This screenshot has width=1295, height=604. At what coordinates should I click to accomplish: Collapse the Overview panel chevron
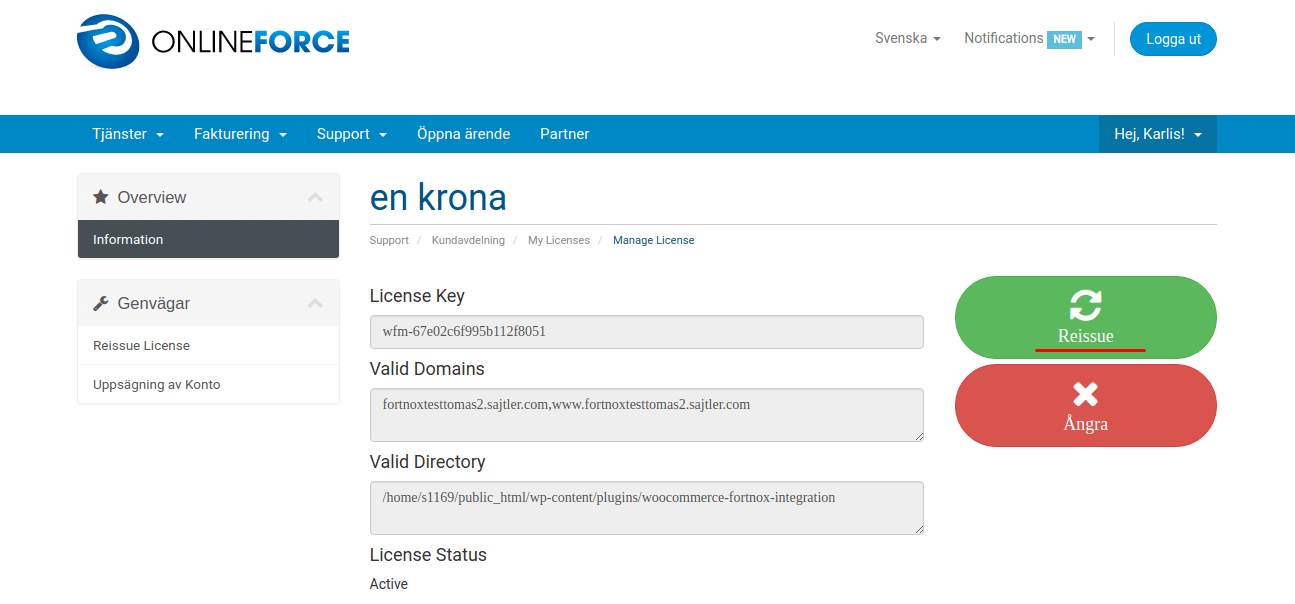[315, 197]
